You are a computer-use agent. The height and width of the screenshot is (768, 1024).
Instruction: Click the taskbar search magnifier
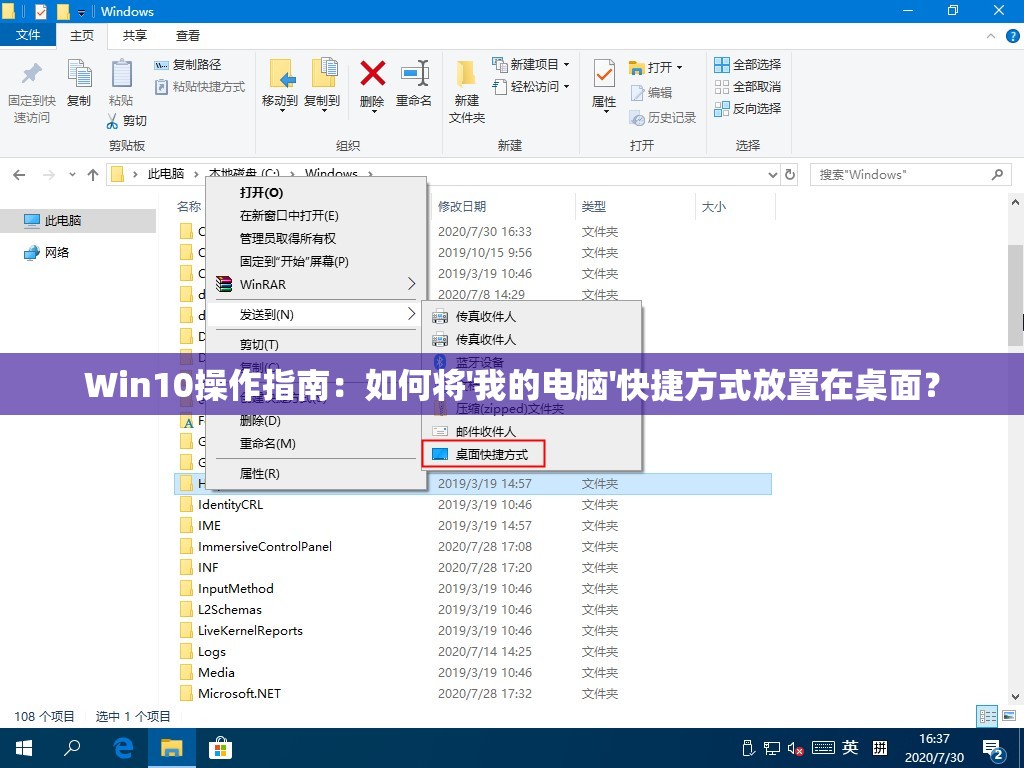click(x=72, y=748)
